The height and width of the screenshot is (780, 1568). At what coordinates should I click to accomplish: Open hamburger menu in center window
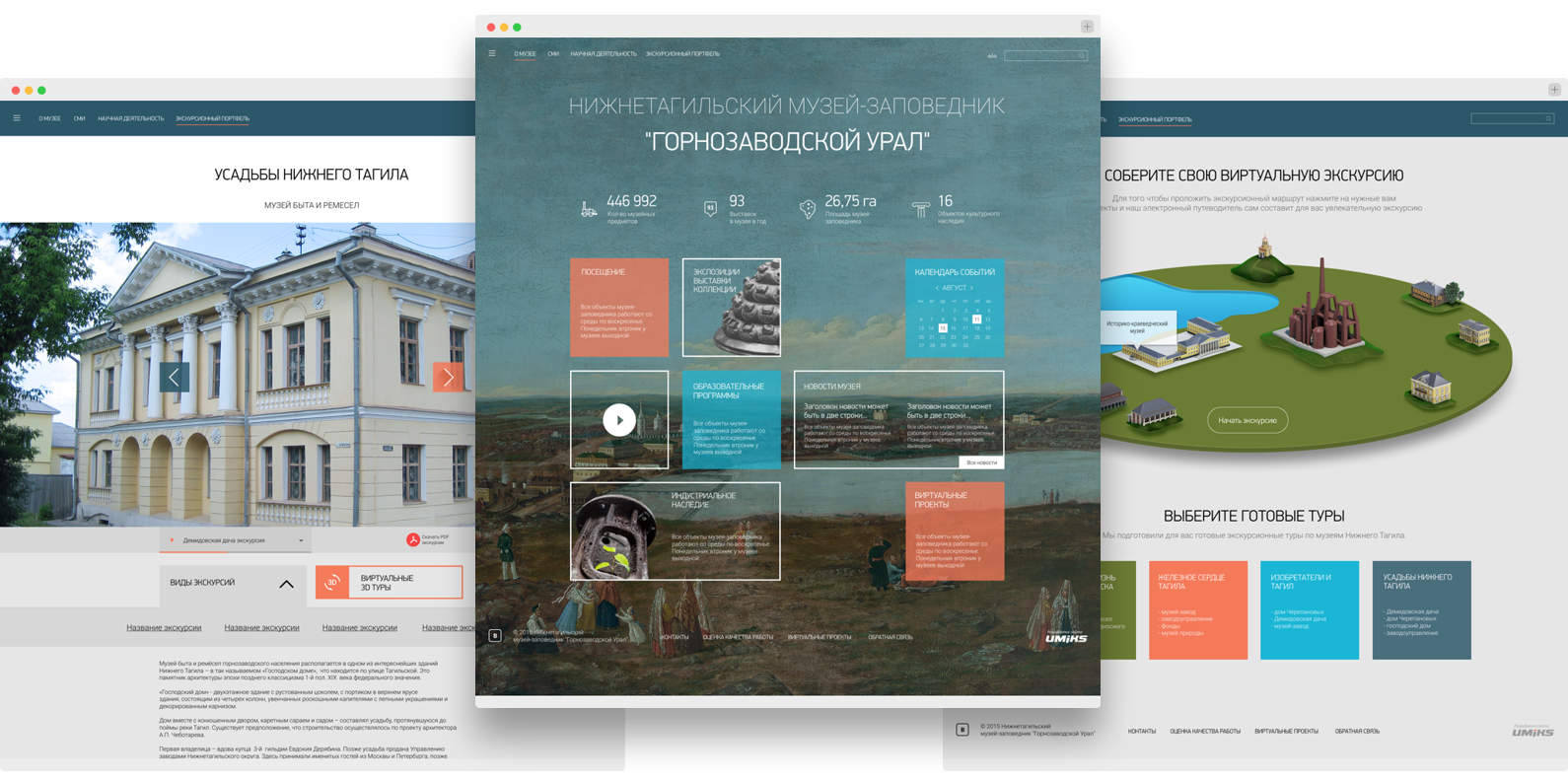point(492,53)
